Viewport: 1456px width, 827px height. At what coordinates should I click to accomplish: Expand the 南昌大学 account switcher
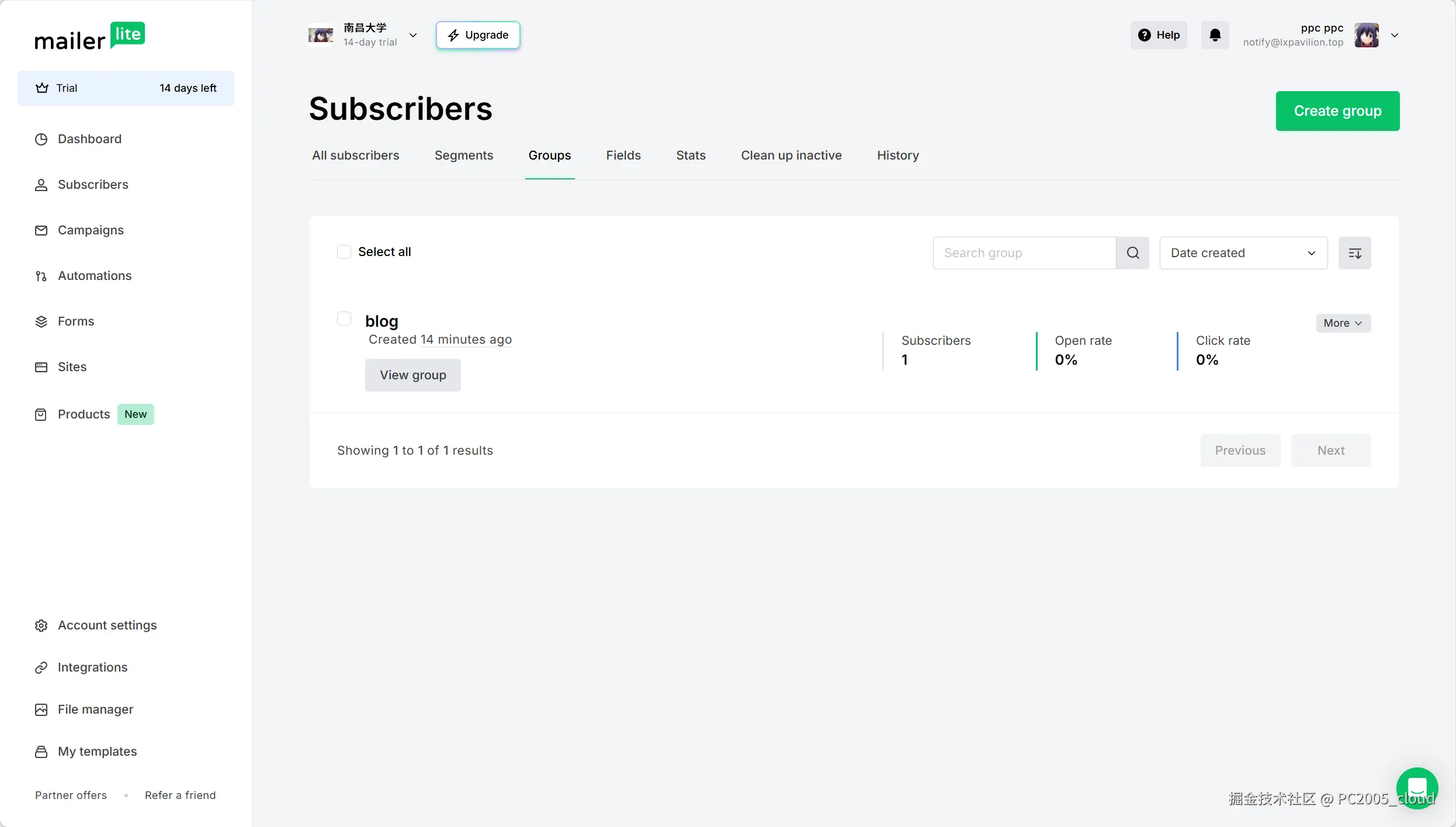click(x=413, y=35)
